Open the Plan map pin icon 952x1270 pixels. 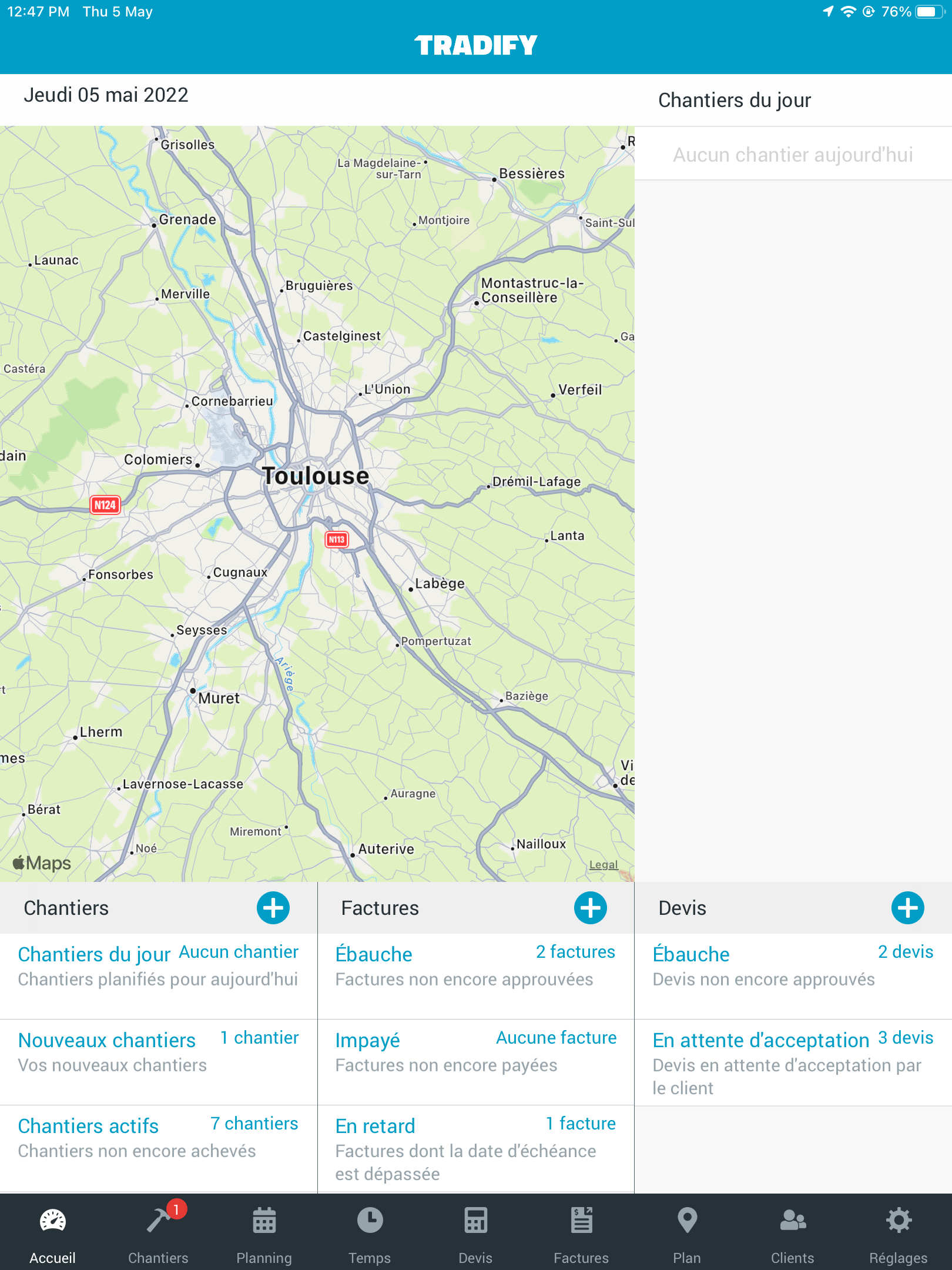coord(687,1221)
